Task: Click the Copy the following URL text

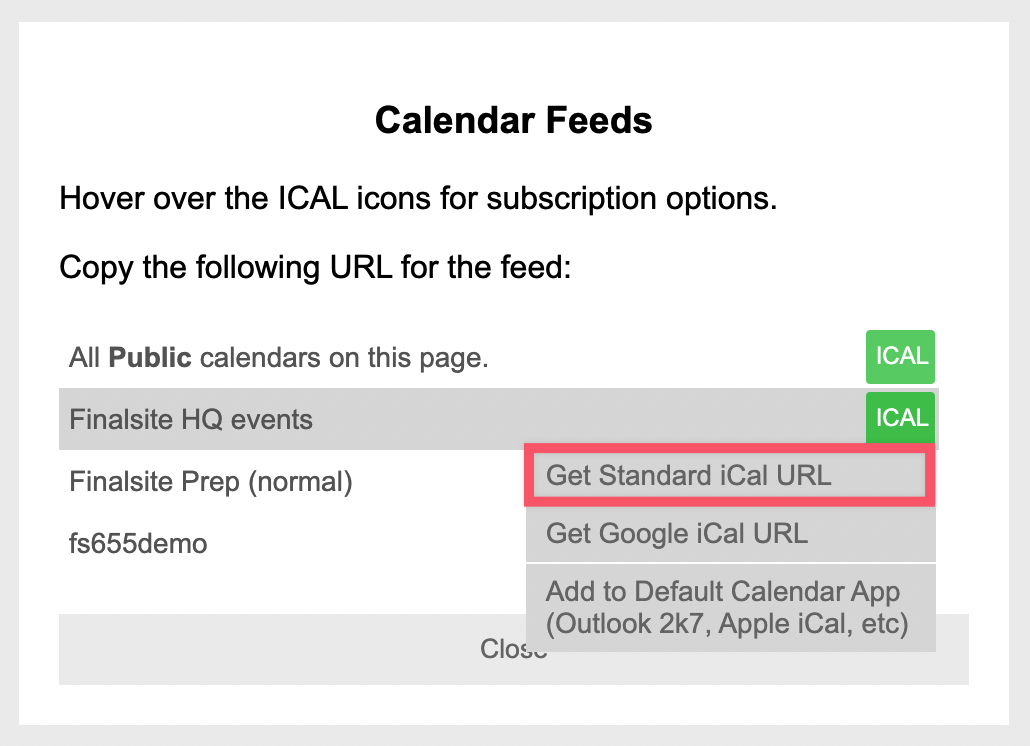Action: (315, 267)
